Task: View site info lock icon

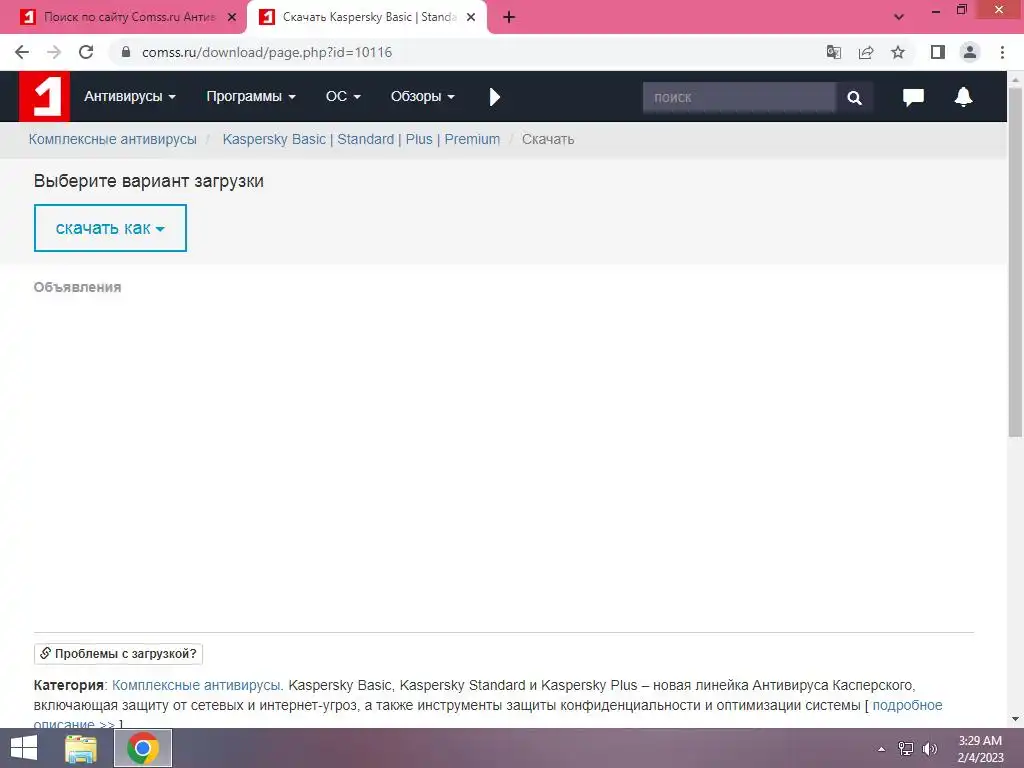Action: tap(126, 52)
